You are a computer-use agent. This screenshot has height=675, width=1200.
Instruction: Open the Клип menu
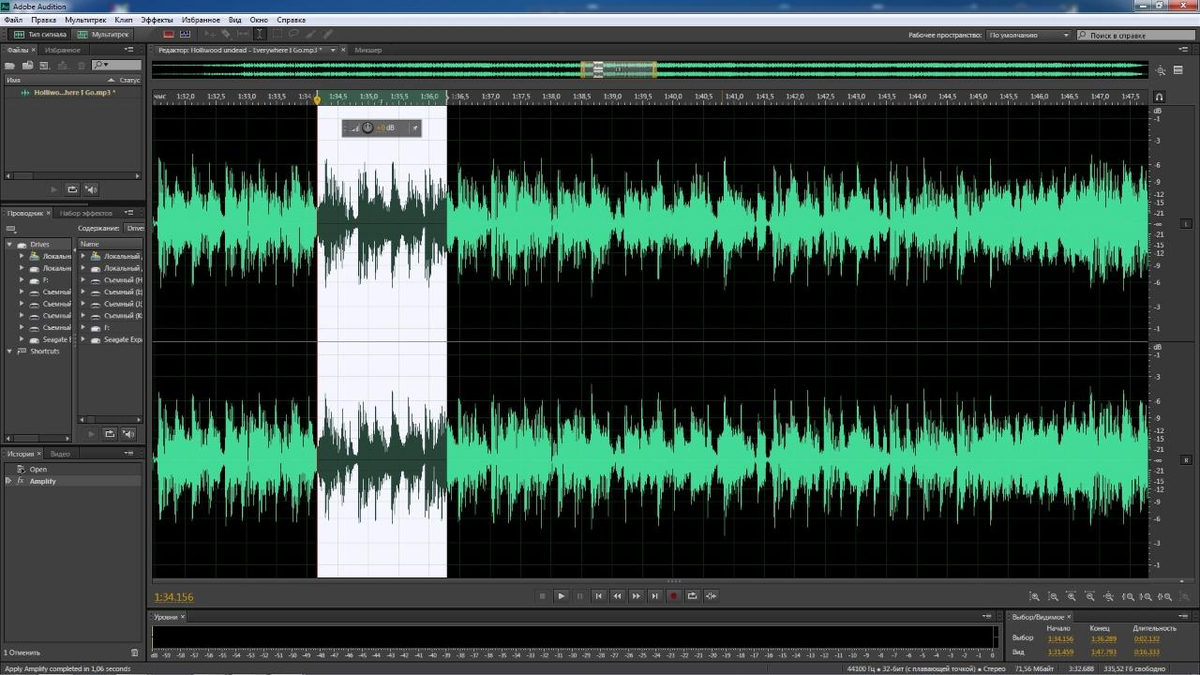coord(124,20)
